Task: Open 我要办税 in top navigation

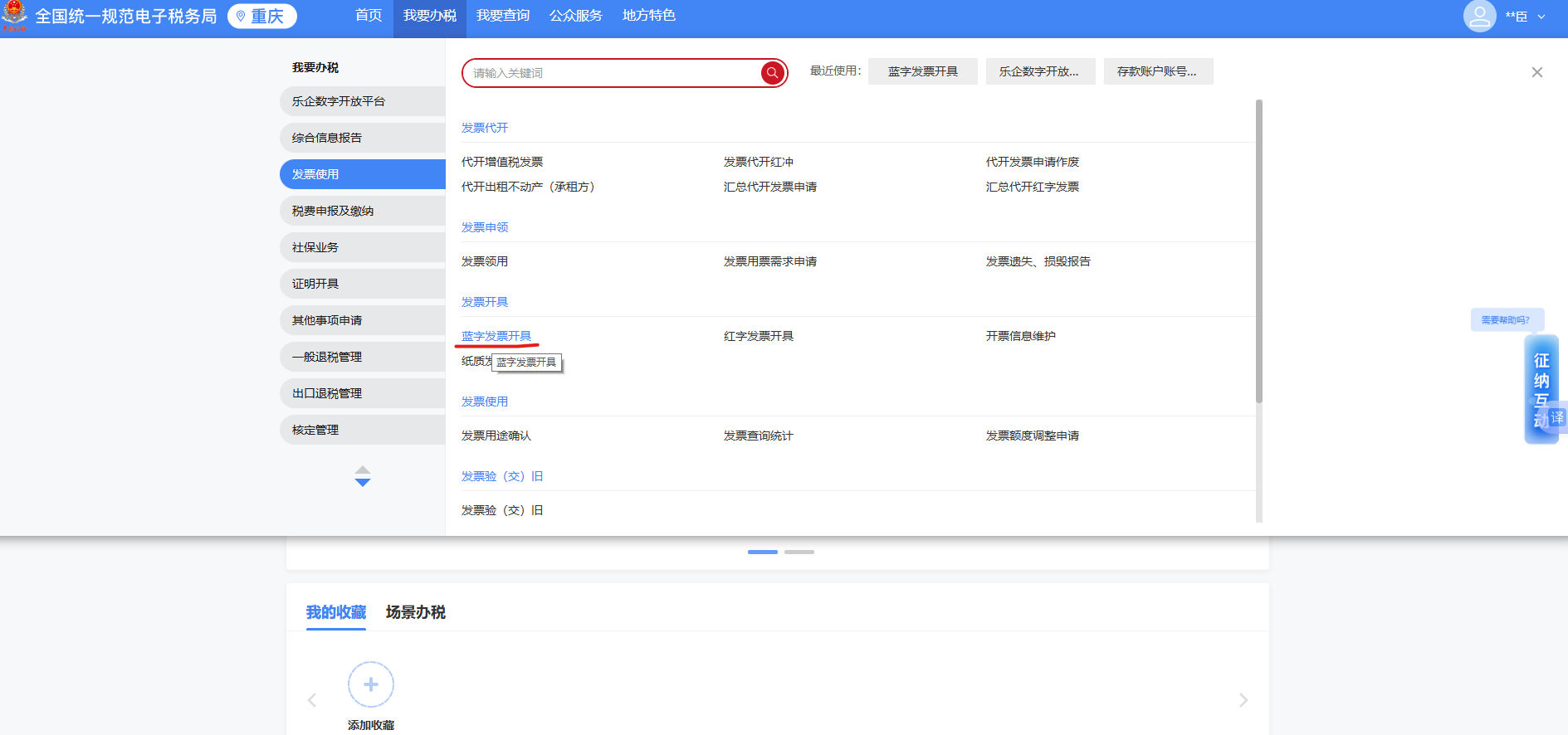Action: pos(430,16)
